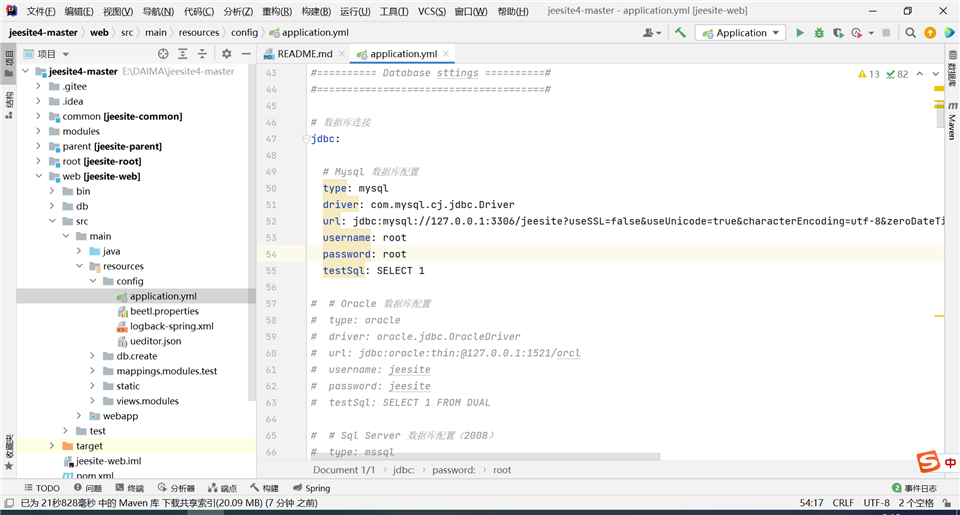Go to next highlighted problem arrow
960x515 pixels.
click(x=936, y=74)
